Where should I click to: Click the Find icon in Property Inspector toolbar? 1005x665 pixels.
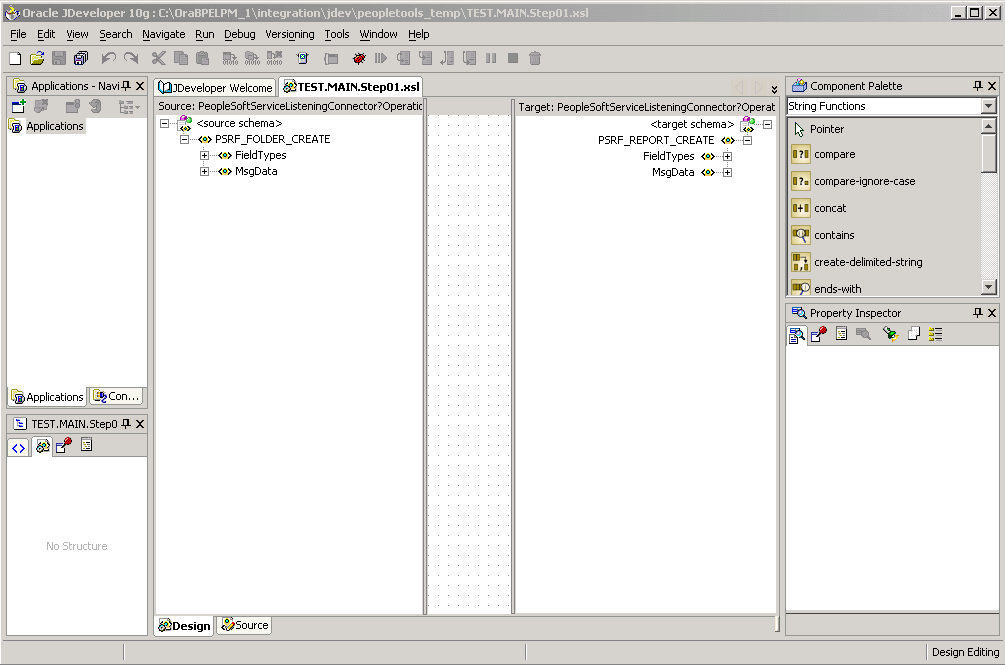[x=861, y=334]
